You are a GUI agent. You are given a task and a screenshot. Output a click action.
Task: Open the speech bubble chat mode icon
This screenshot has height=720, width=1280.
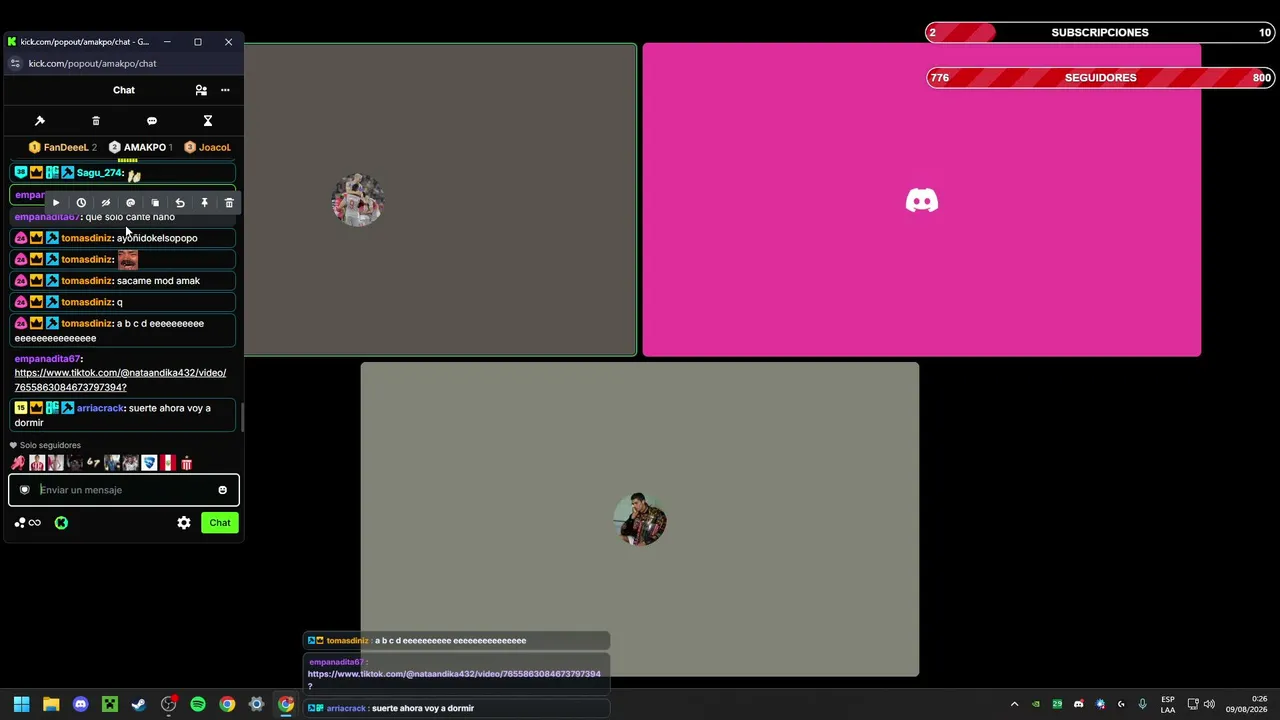click(x=152, y=121)
